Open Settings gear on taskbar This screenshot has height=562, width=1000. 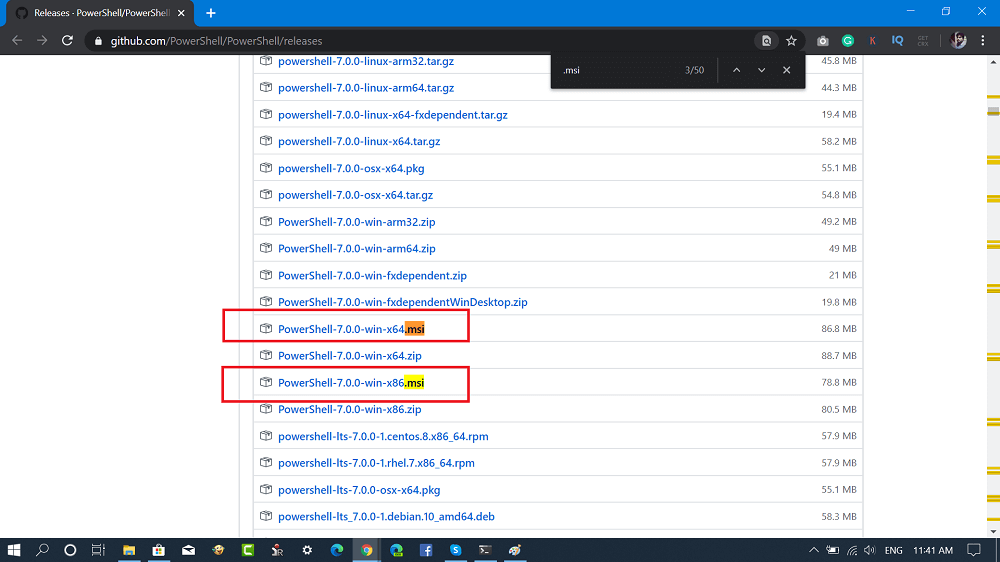click(x=307, y=550)
